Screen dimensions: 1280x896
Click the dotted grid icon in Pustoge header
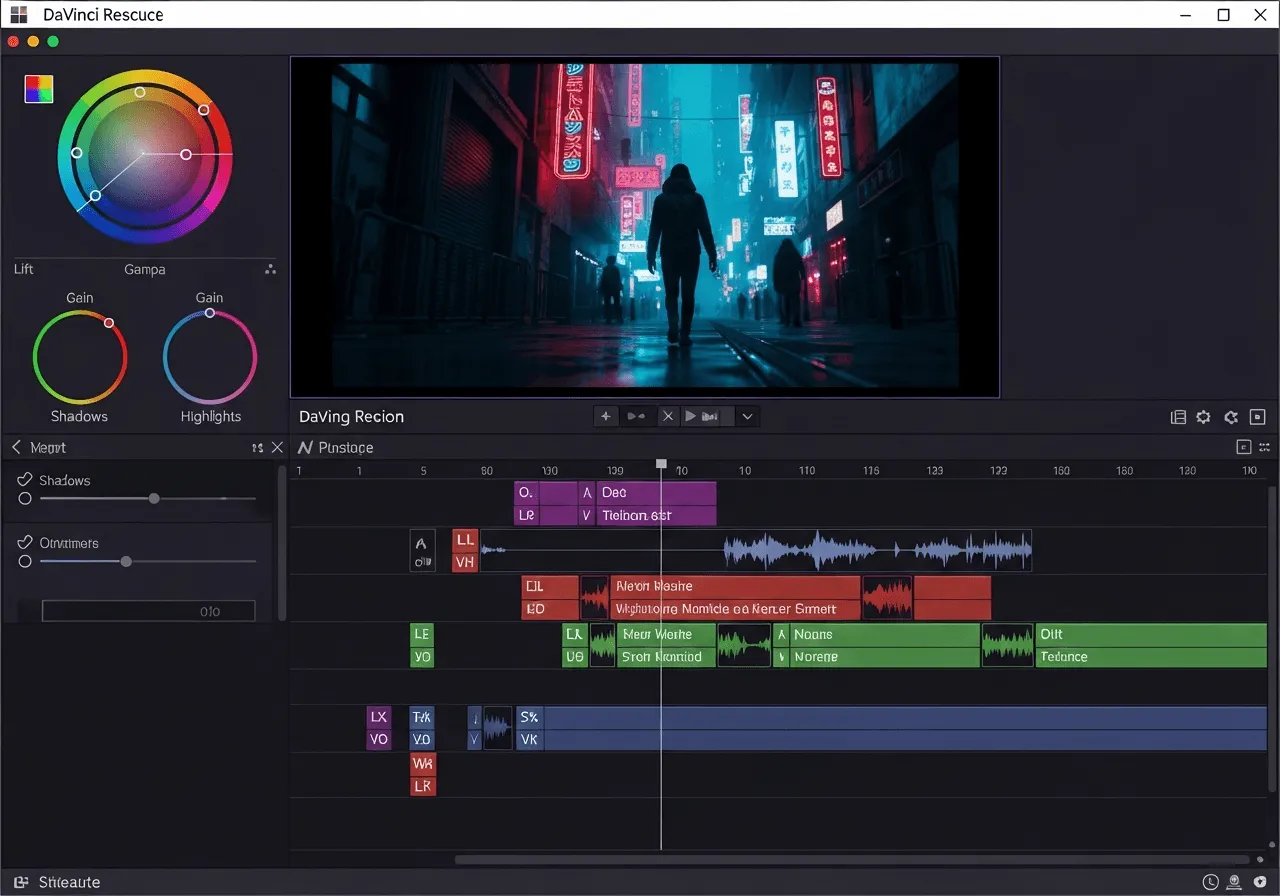pyautogui.click(x=1265, y=447)
